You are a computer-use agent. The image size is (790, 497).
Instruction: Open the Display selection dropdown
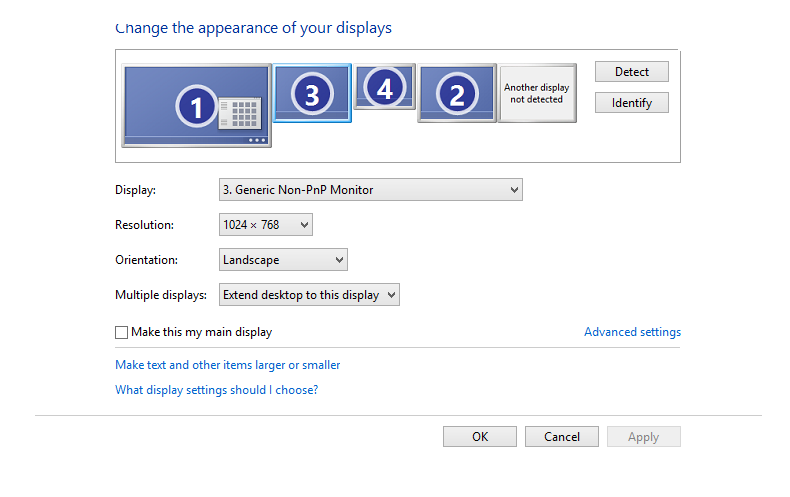coord(371,190)
